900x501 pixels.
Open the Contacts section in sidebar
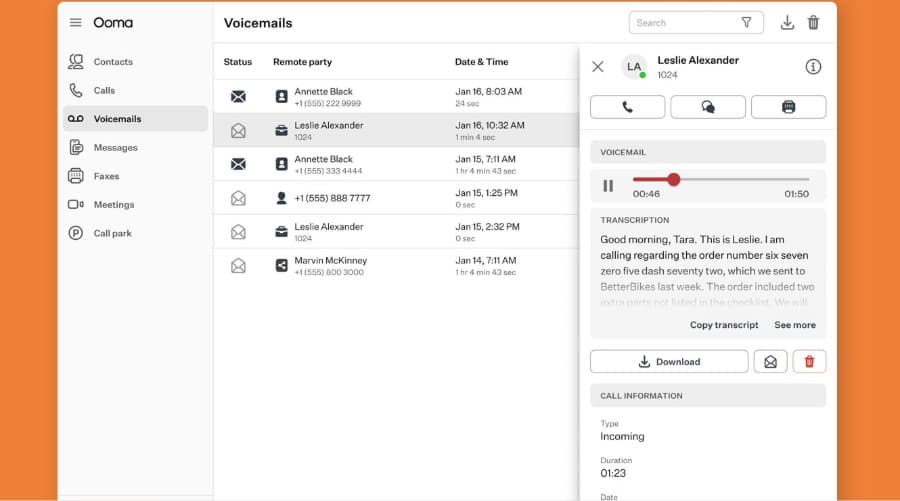pyautogui.click(x=76, y=62)
